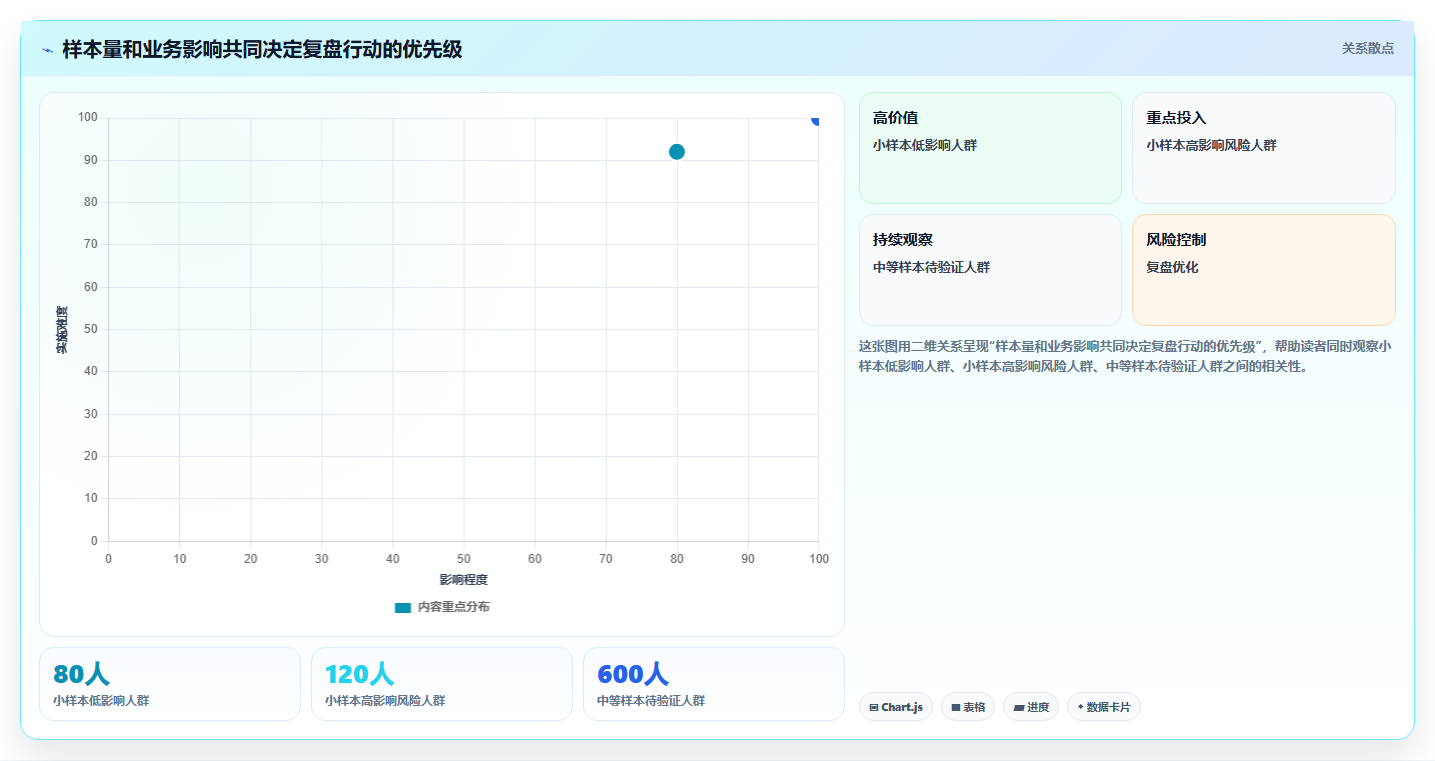Click 小样本低影响人群 caption under 80人
Screen dimensions: 1435x761
(x=101, y=701)
